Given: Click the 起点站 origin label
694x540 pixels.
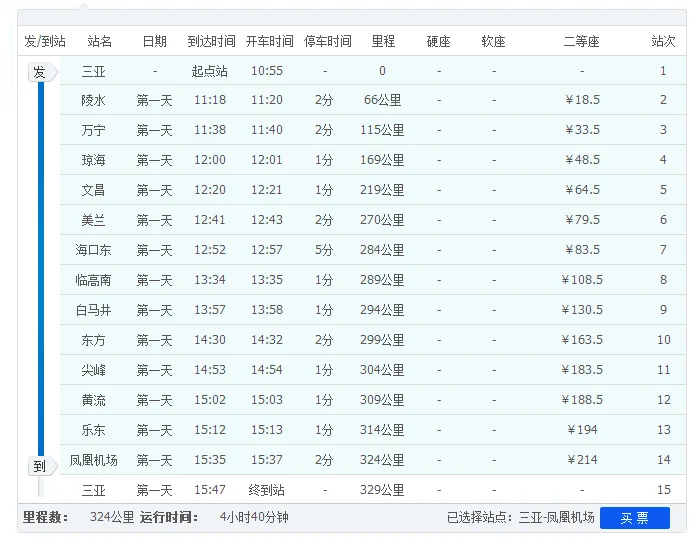Looking at the screenshot, I should click(209, 71).
